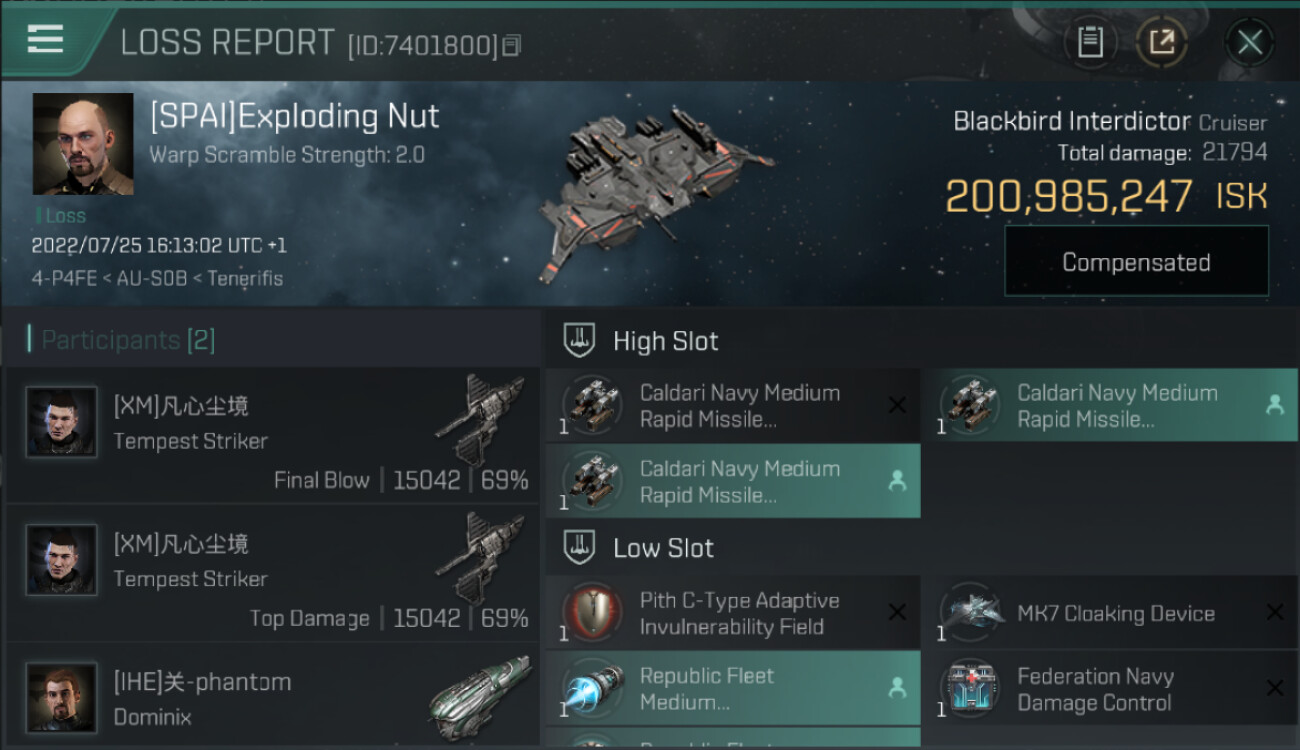
Task: Click the Compensated button
Action: tap(1136, 262)
